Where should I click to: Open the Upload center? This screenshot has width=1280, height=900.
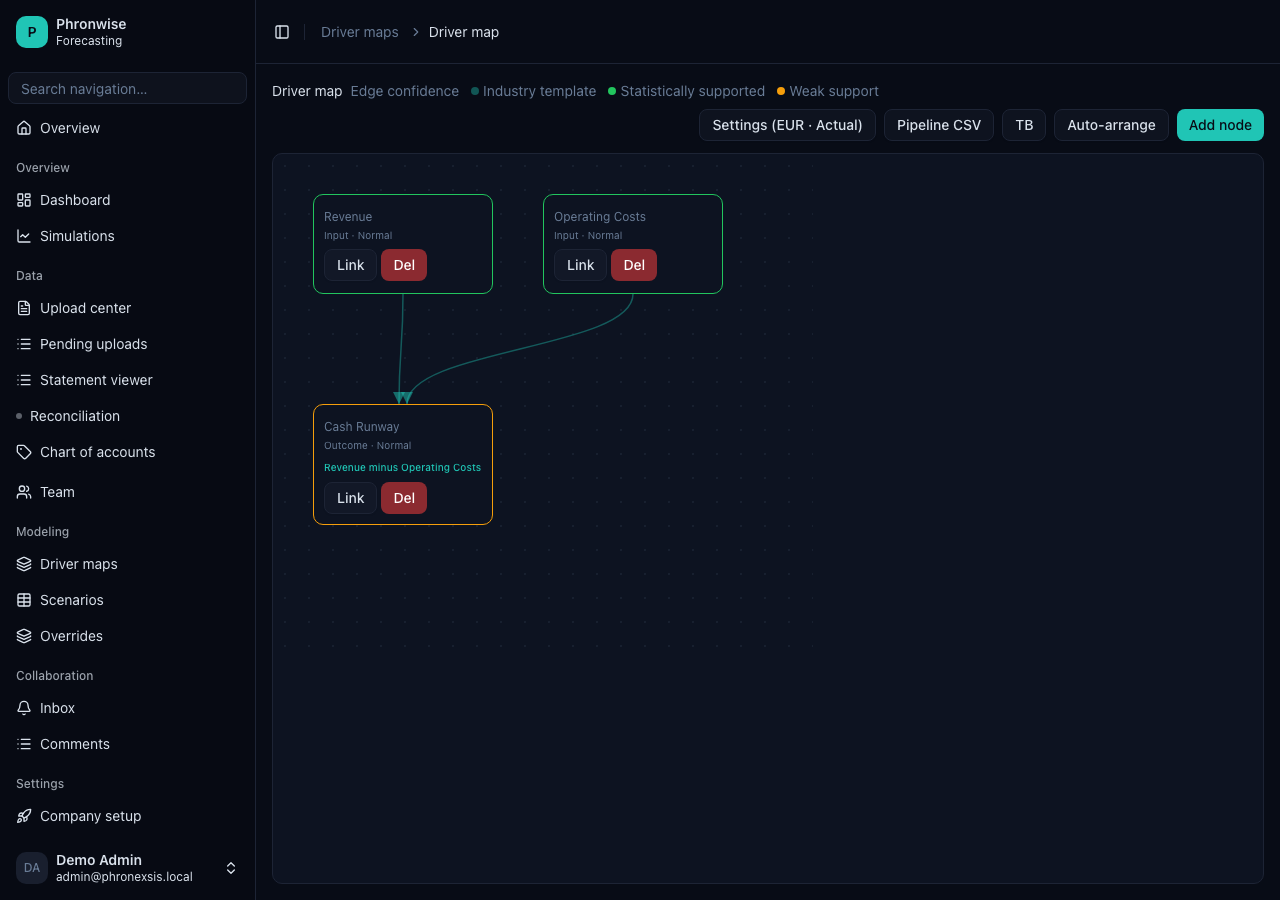(x=127, y=308)
